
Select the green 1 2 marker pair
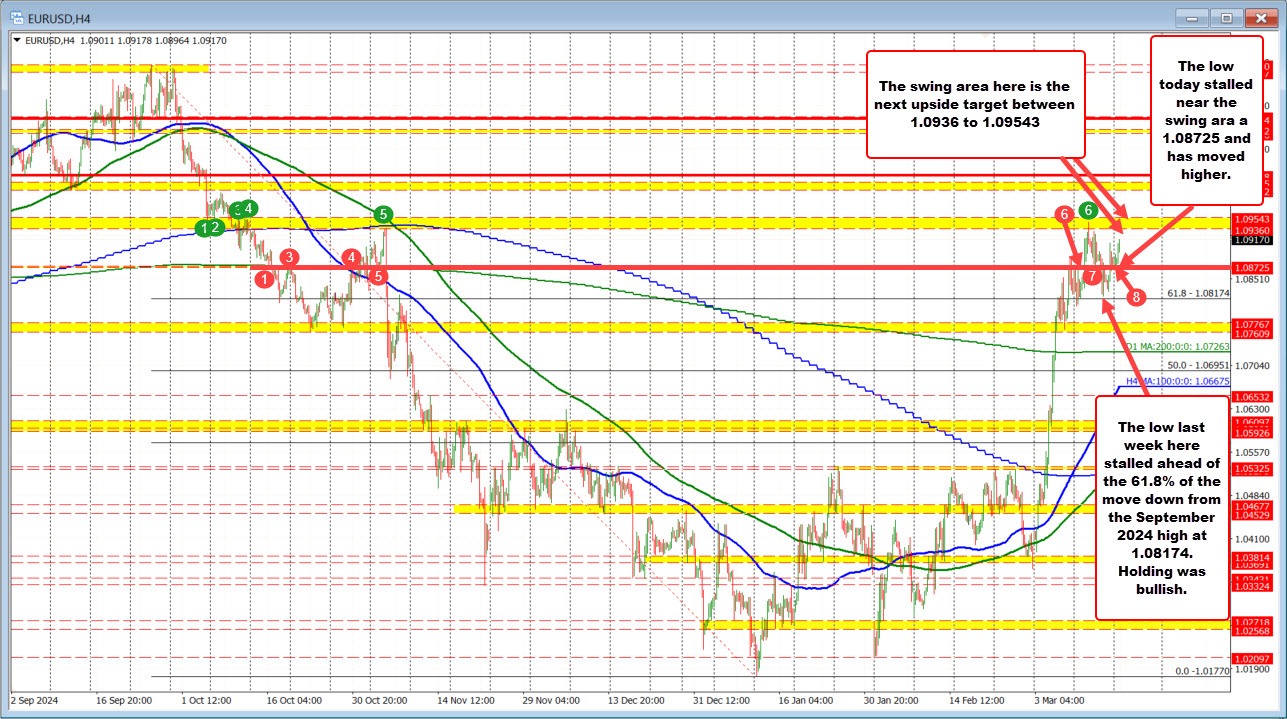pyautogui.click(x=208, y=228)
